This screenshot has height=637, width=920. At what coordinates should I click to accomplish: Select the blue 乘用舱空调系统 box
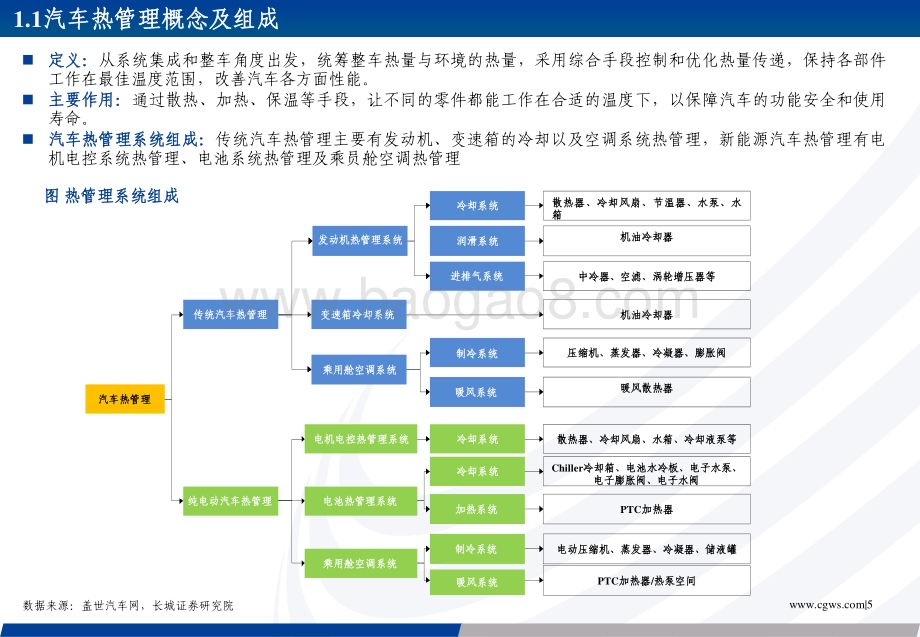(358, 370)
